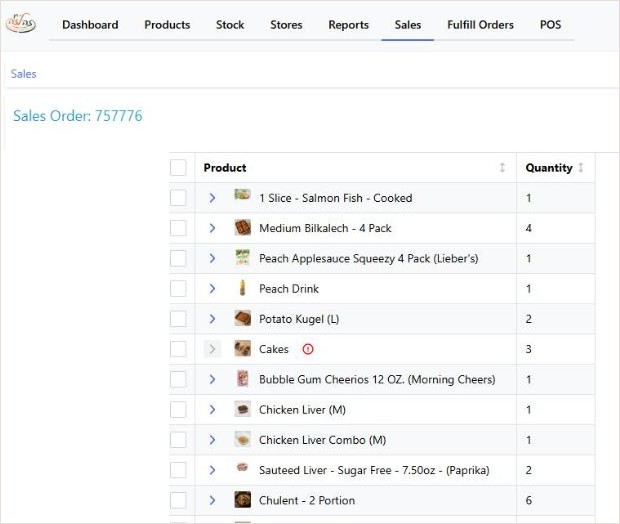Click the Sales Order: 757776 heading

[x=78, y=116]
